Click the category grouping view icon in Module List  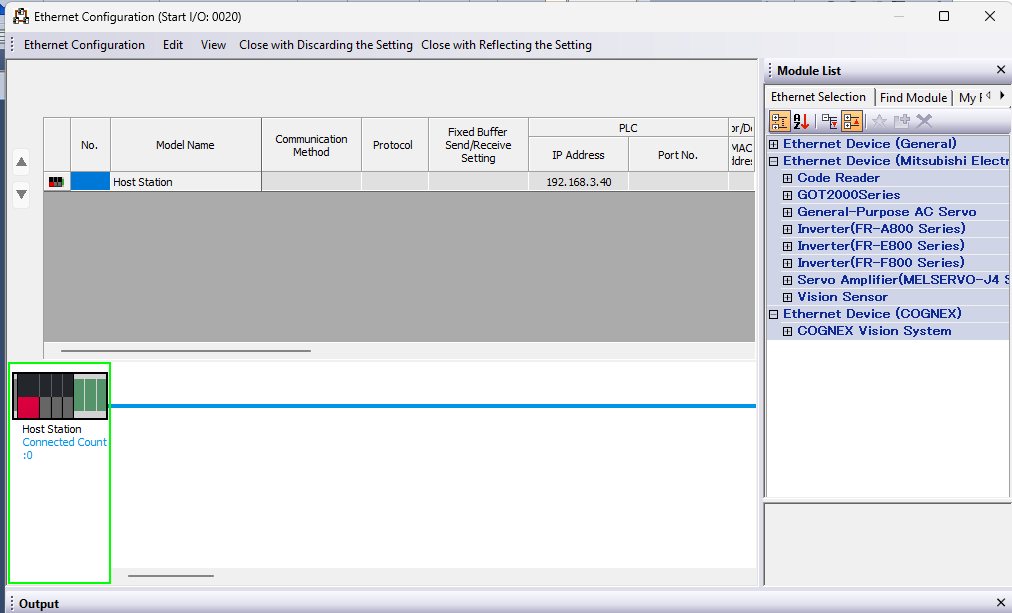779,121
